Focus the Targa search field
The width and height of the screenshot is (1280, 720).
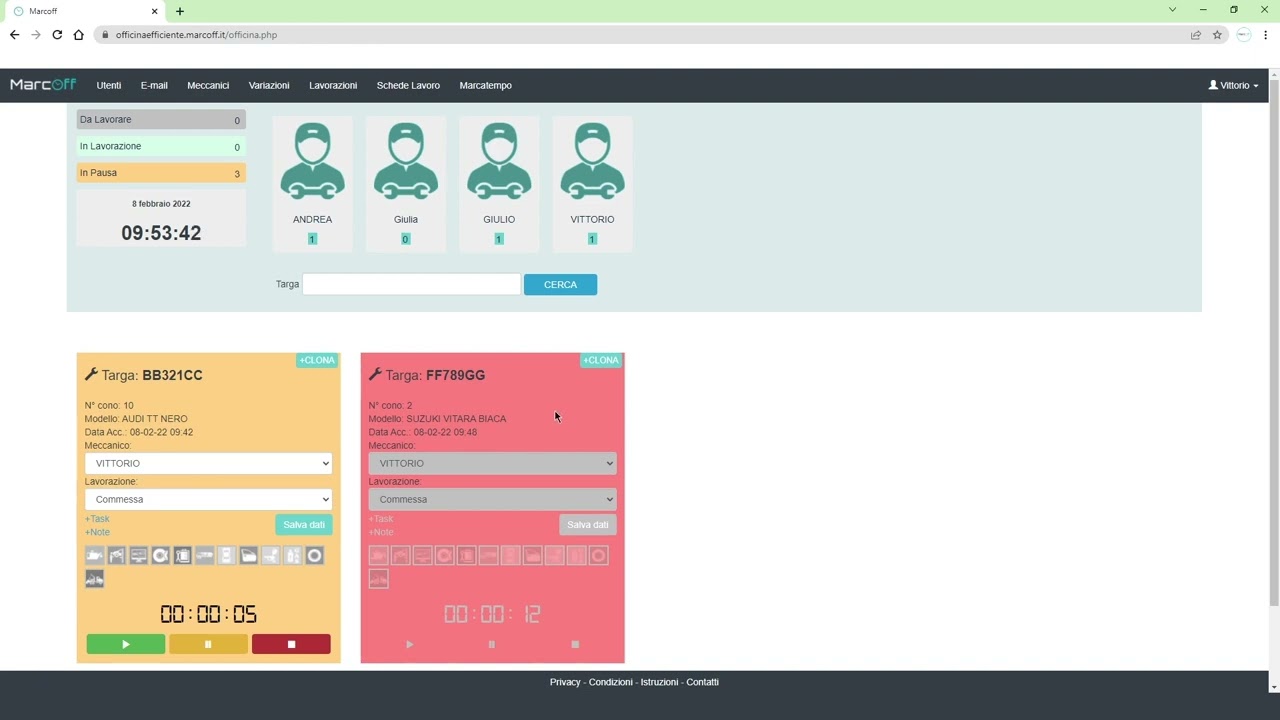pos(411,285)
